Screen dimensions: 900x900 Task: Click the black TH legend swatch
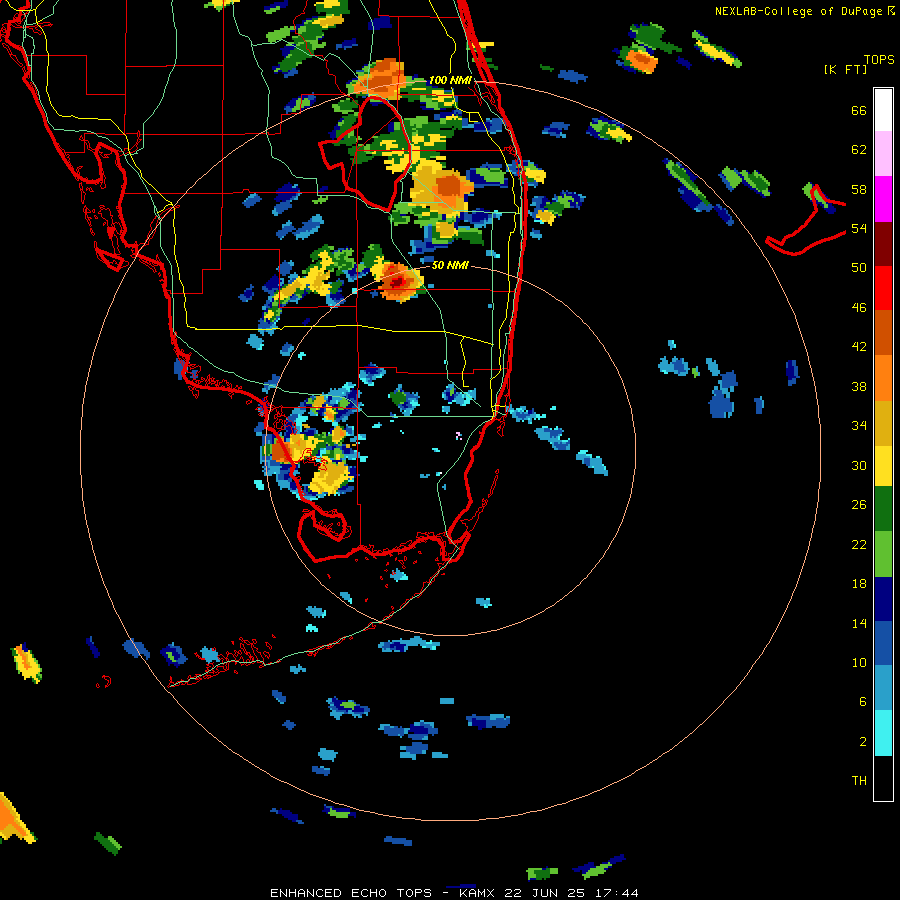883,778
